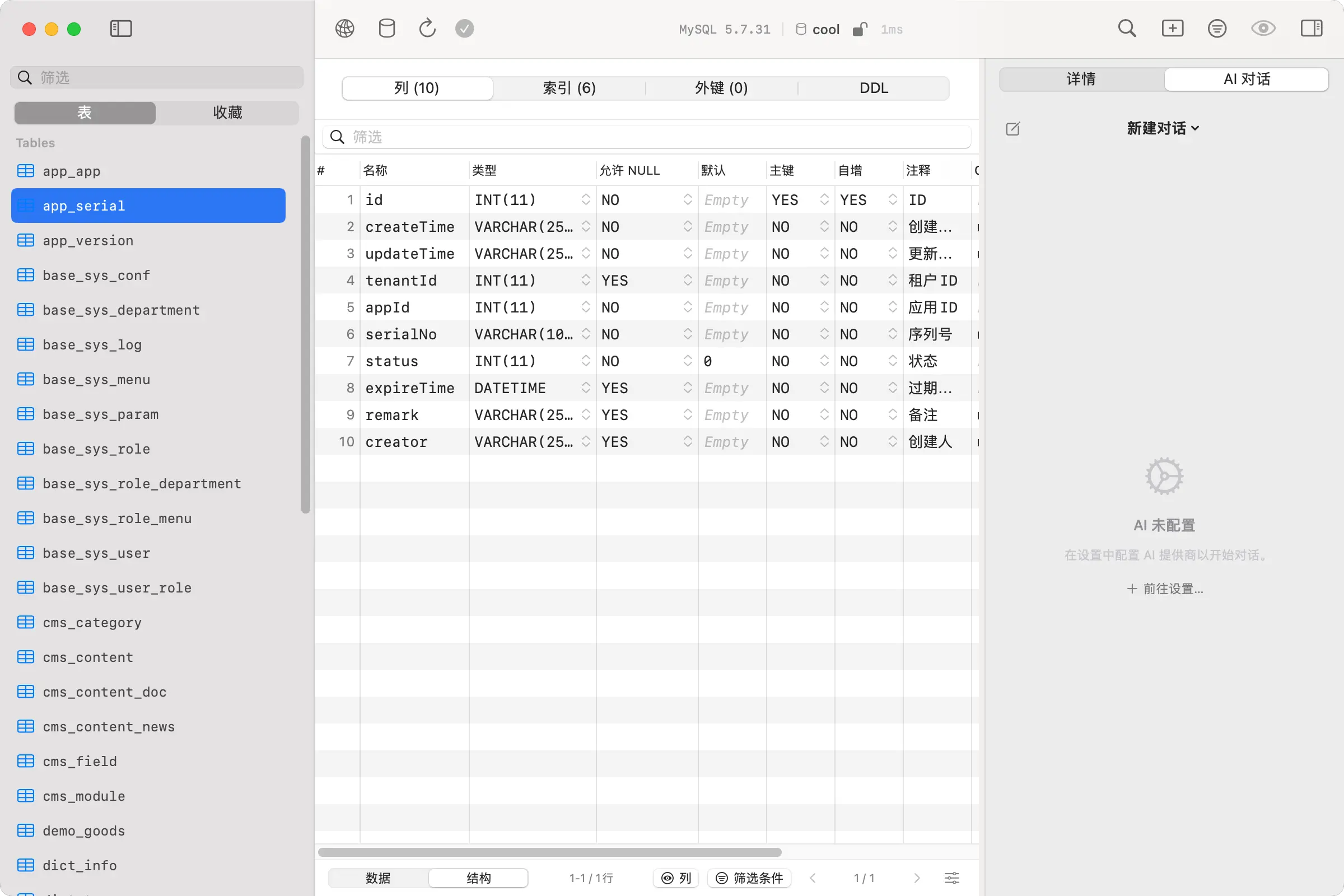Open the app_app table

pos(148,171)
